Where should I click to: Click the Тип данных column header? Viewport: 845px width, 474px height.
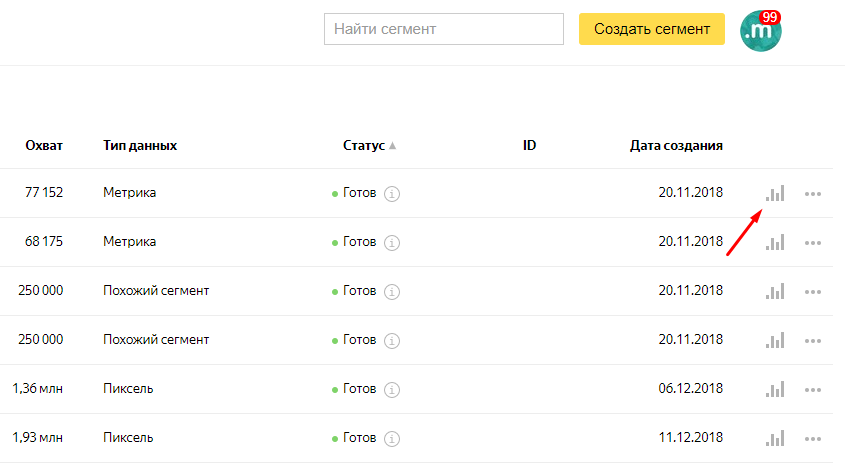pos(140,145)
